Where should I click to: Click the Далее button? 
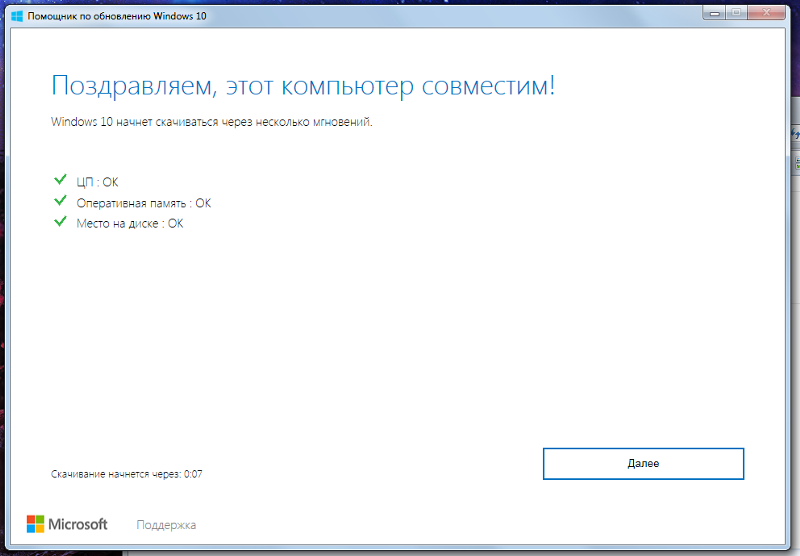(643, 464)
